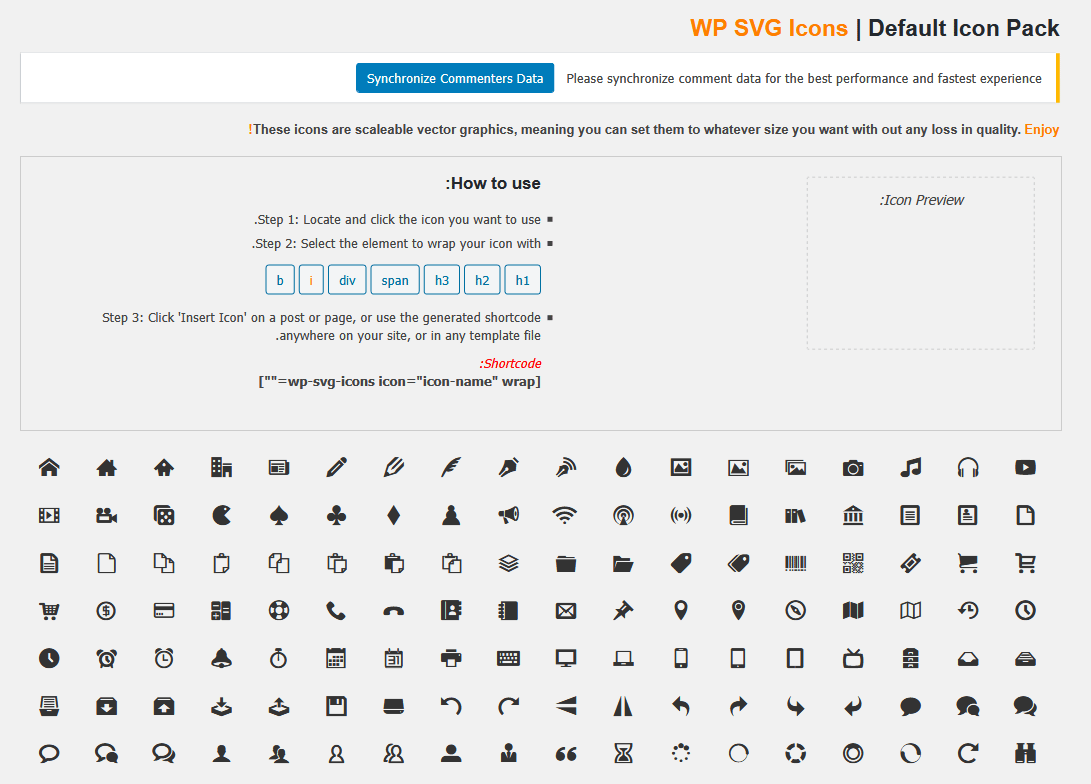Select the megaphone icon
The image size is (1091, 784).
coord(509,515)
